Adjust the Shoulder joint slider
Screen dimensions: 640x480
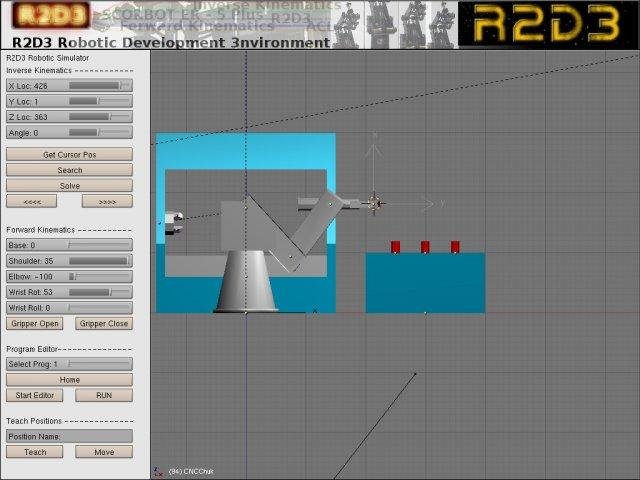tap(69, 261)
